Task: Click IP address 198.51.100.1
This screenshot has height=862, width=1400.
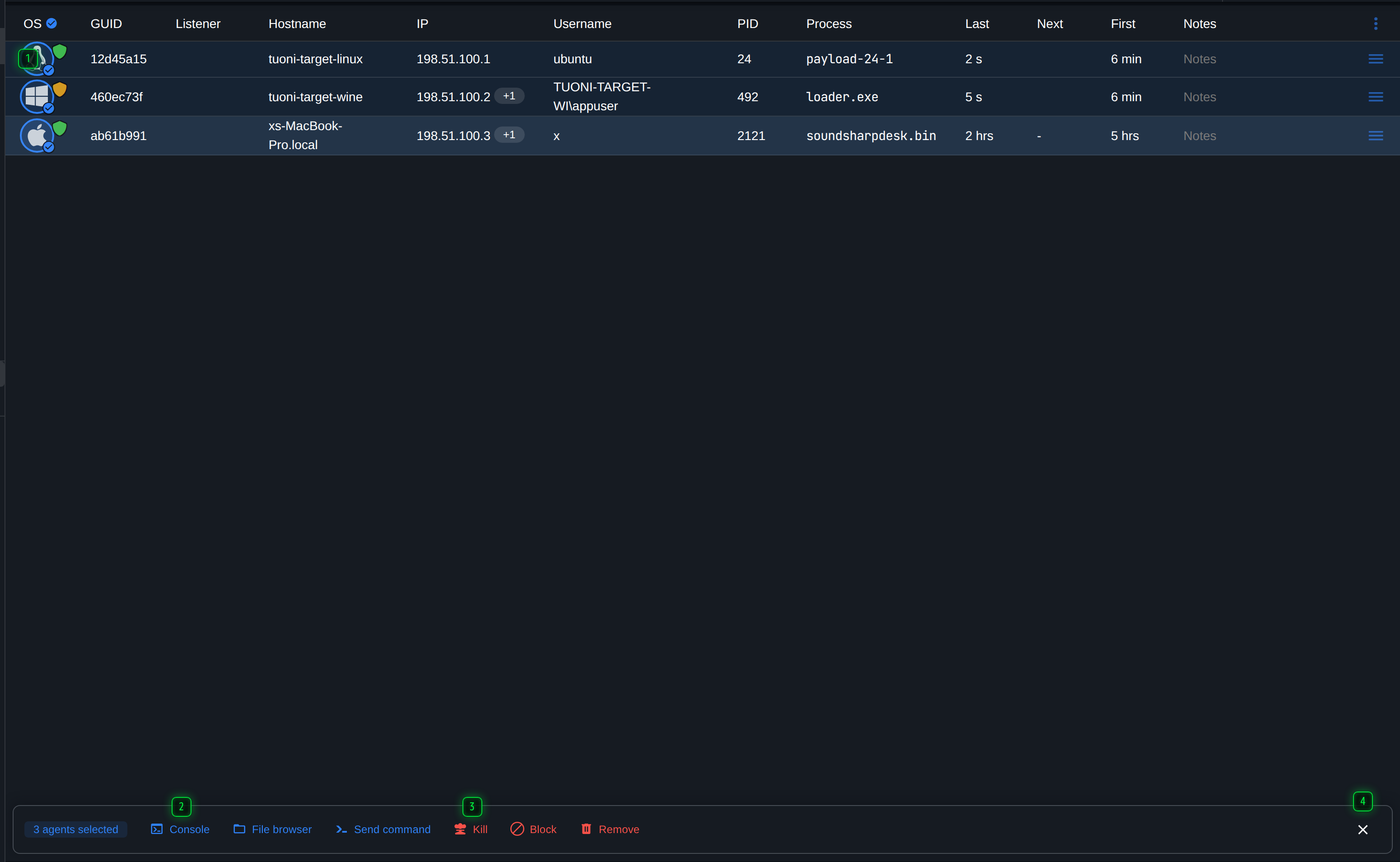Action: click(453, 59)
